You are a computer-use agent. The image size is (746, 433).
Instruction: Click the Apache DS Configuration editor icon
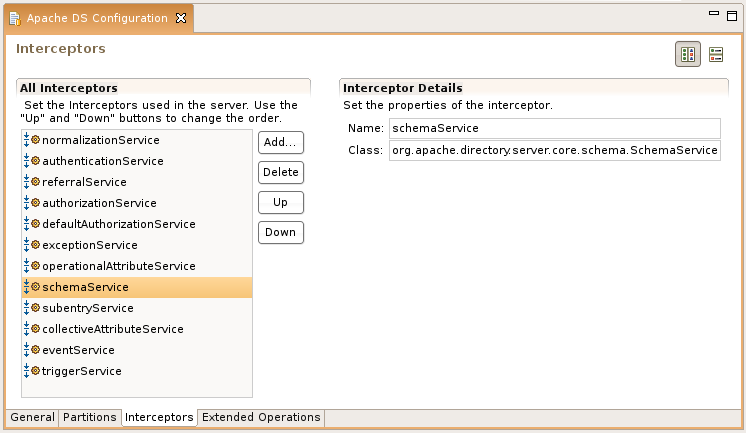pos(14,18)
